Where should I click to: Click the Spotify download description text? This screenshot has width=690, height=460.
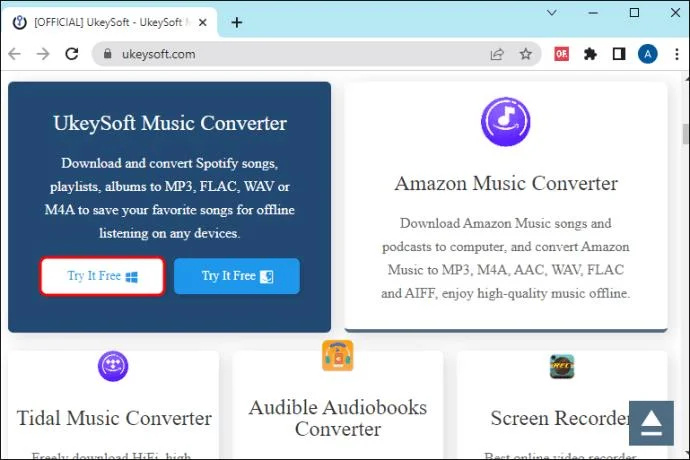(x=169, y=198)
